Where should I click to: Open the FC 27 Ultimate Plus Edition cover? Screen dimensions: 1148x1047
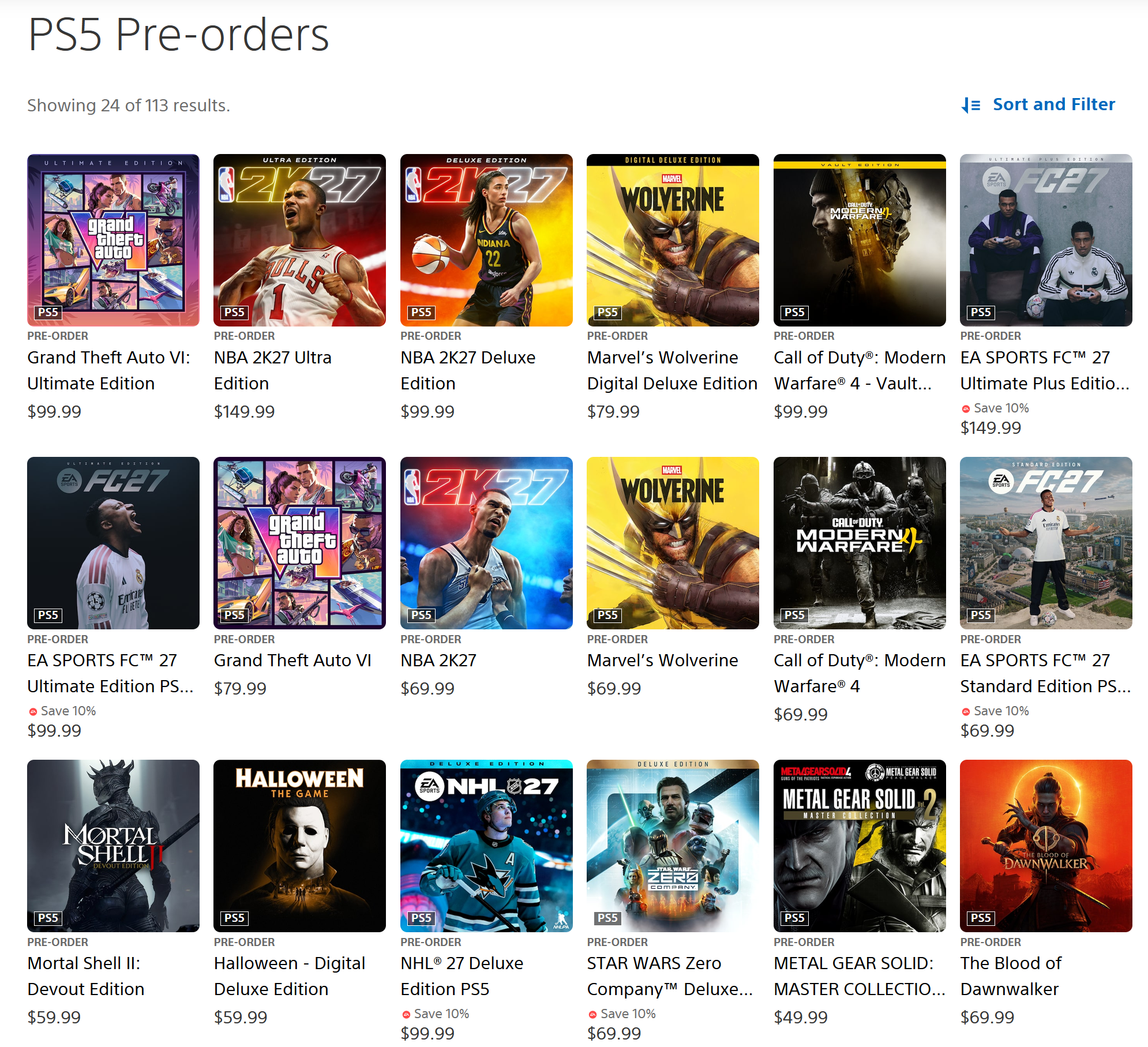click(x=1046, y=240)
